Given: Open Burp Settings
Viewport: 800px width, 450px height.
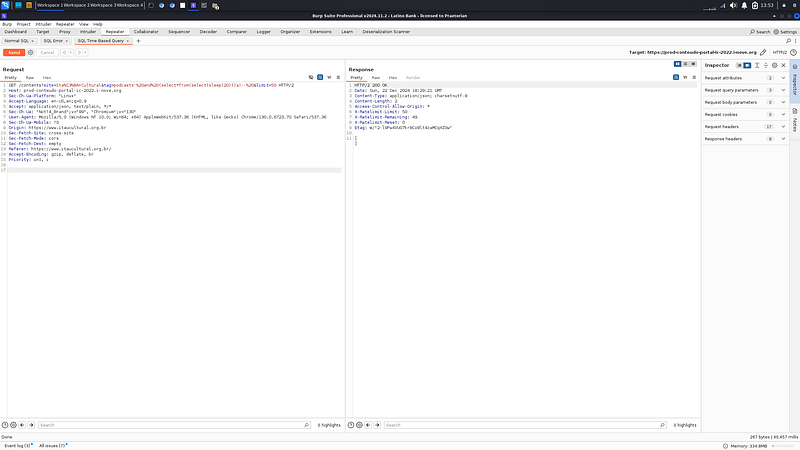Looking at the screenshot, I should click(785, 32).
